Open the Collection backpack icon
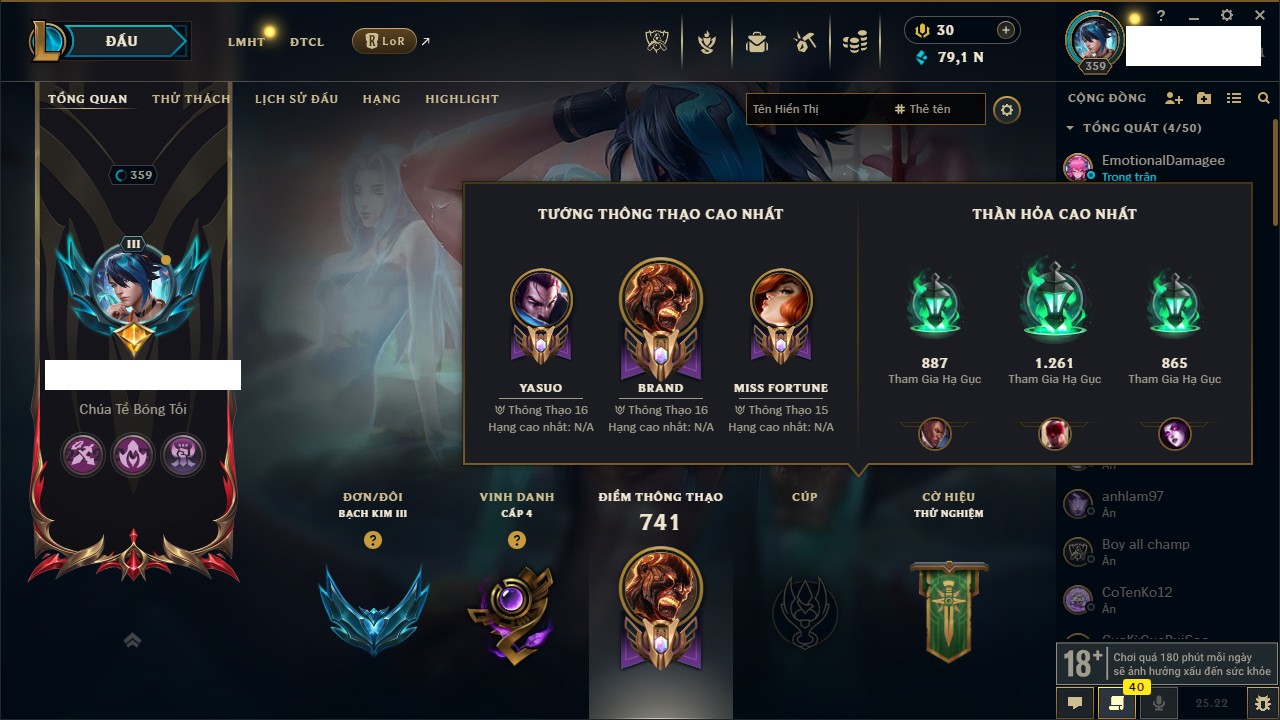This screenshot has width=1280, height=720. coord(757,42)
